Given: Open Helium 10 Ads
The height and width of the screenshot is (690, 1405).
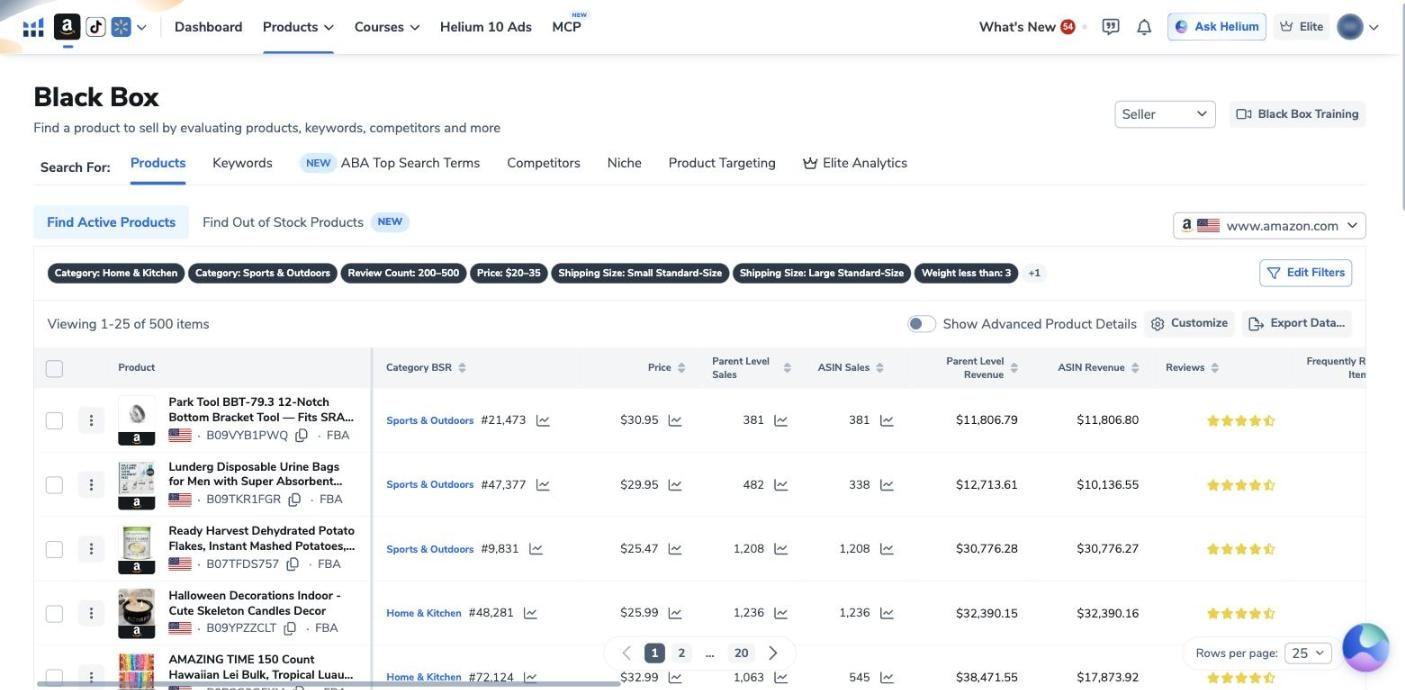Looking at the screenshot, I should click(486, 27).
